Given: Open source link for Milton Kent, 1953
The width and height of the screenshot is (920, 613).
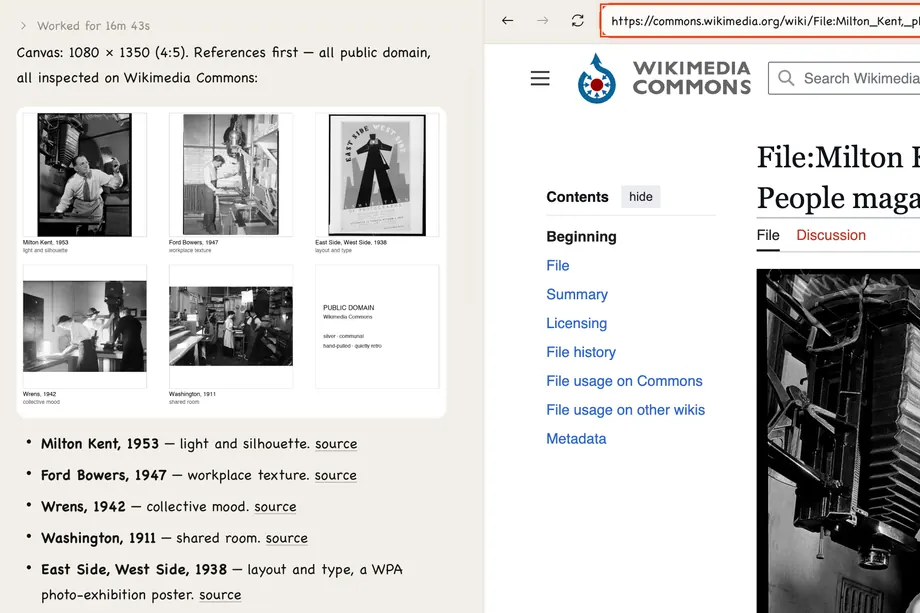Looking at the screenshot, I should (336, 444).
